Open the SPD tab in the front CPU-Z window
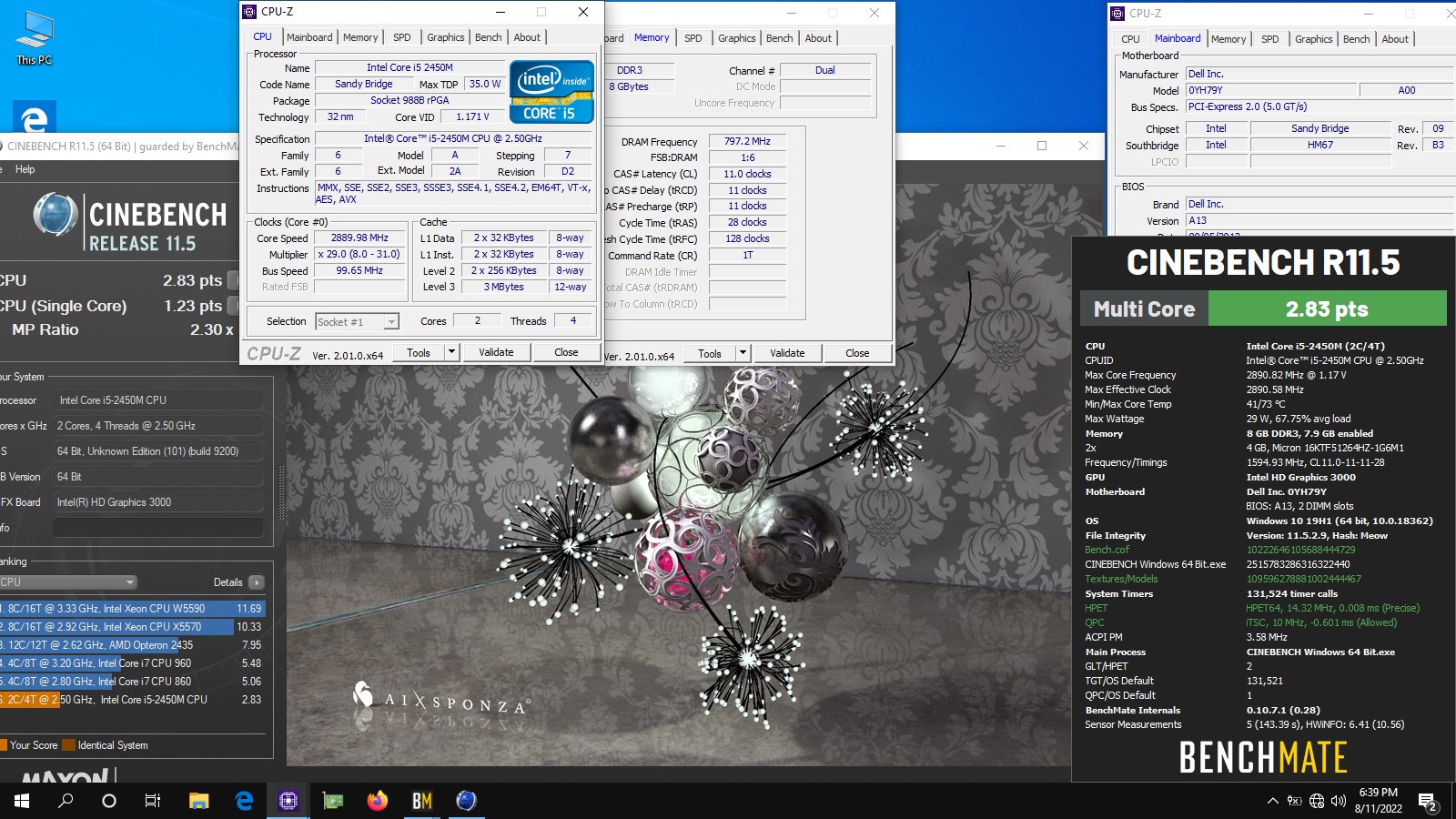1456x819 pixels. 402,37
